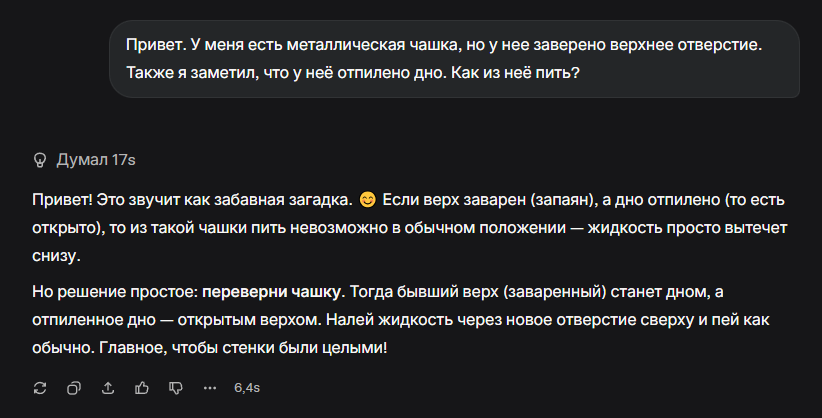Expand the "Думал 17s" thinking section
Viewport: 822px width, 418px height.
pos(96,159)
